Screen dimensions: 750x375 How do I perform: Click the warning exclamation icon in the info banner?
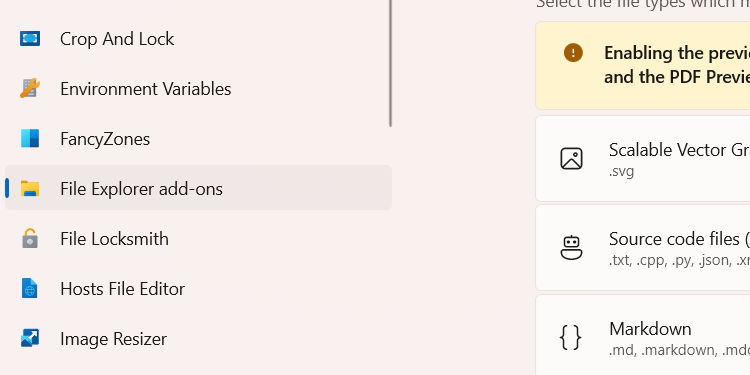point(573,53)
